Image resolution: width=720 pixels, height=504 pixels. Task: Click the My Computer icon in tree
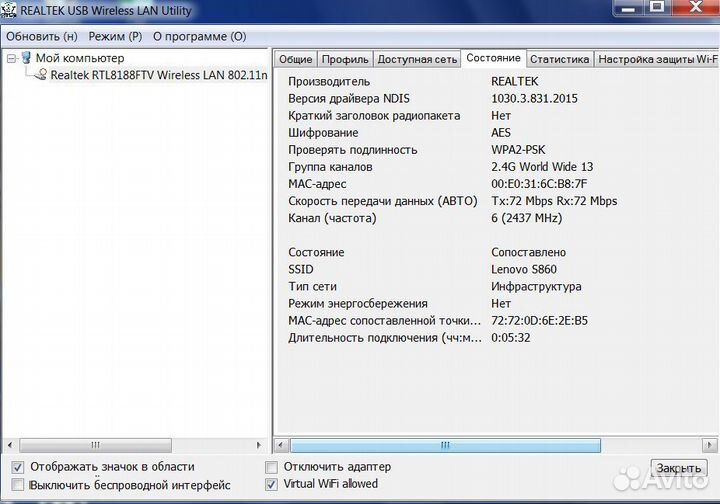(x=26, y=58)
